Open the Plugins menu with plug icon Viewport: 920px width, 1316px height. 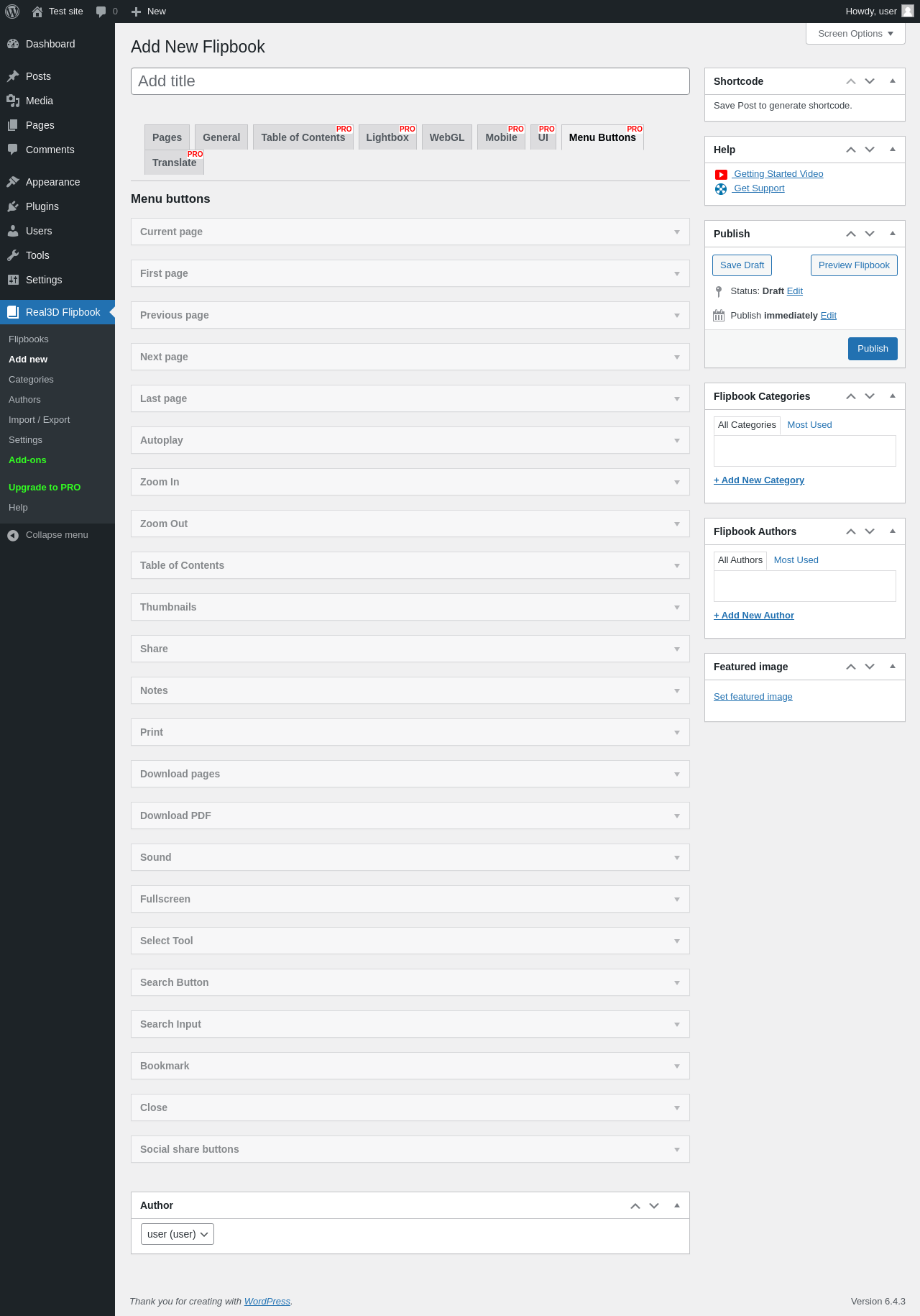(57, 206)
